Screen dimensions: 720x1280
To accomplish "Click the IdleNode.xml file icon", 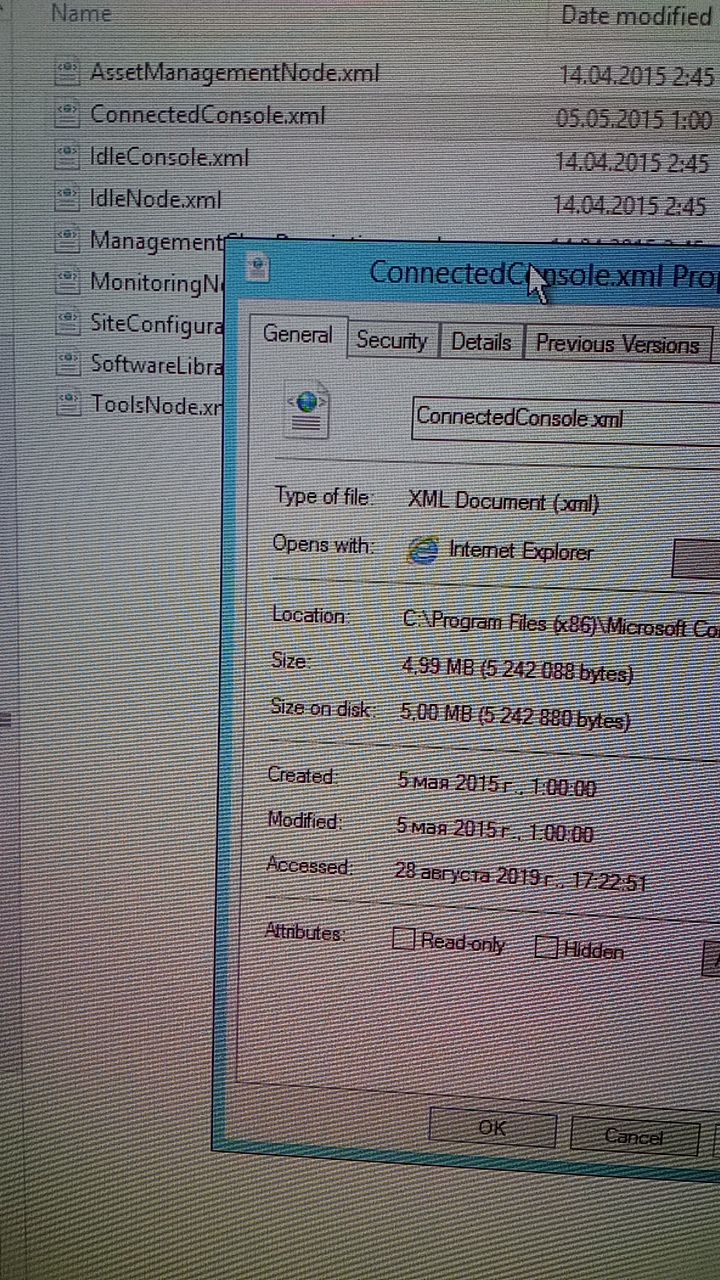I will (x=67, y=198).
